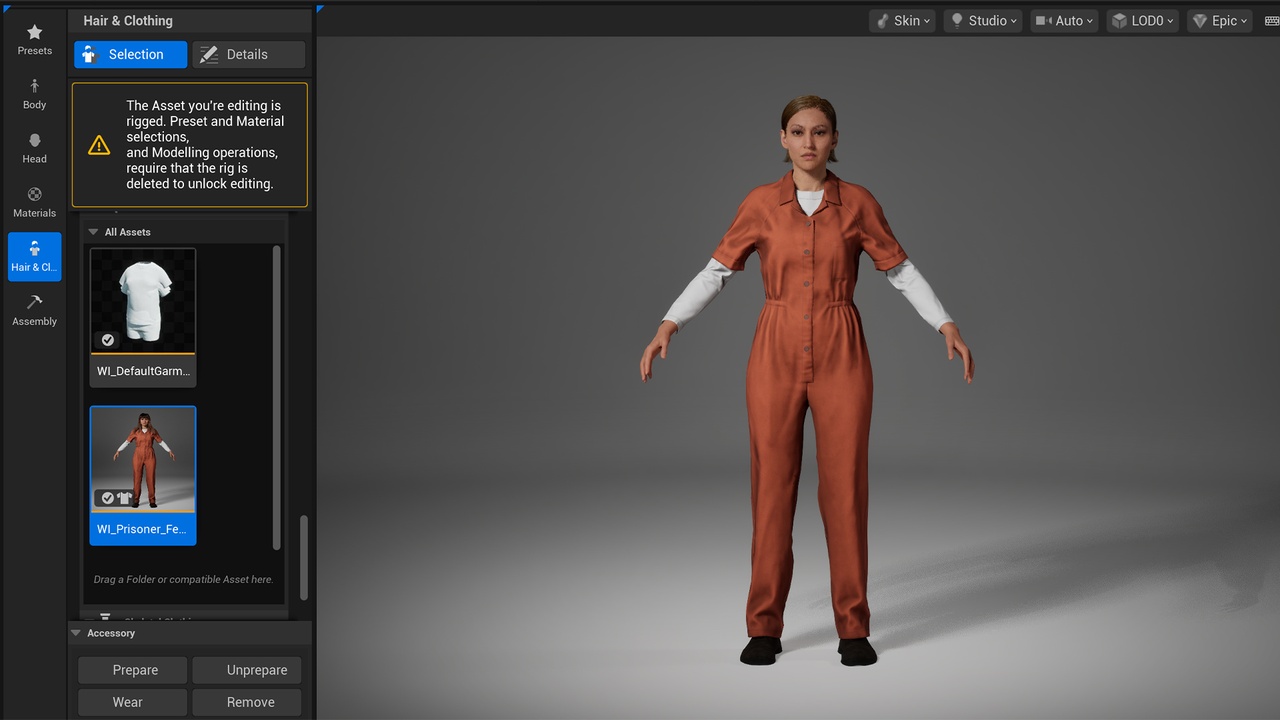Select the Hair & Clothing sidebar section
Viewport: 1280px width, 720px height.
point(34,257)
